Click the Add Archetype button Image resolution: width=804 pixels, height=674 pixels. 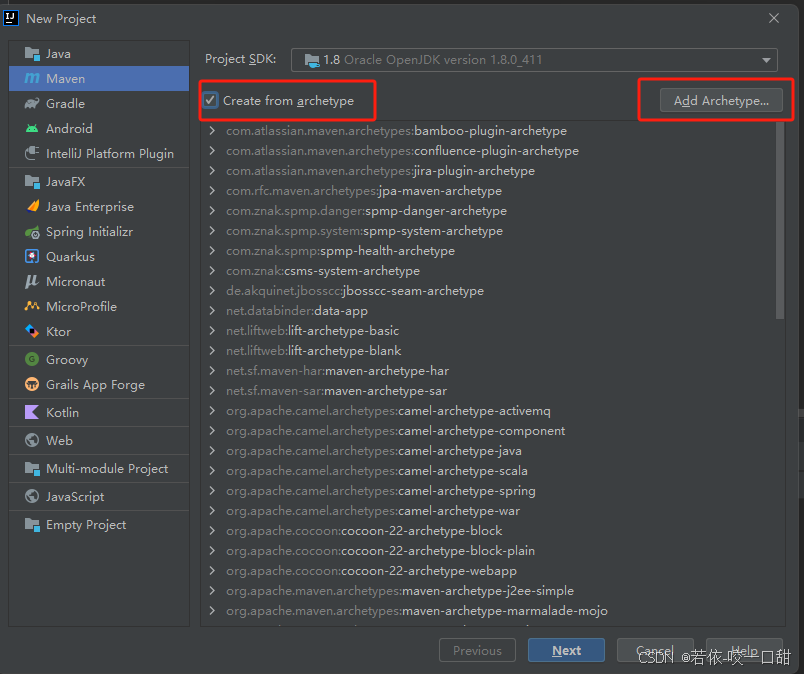click(721, 101)
